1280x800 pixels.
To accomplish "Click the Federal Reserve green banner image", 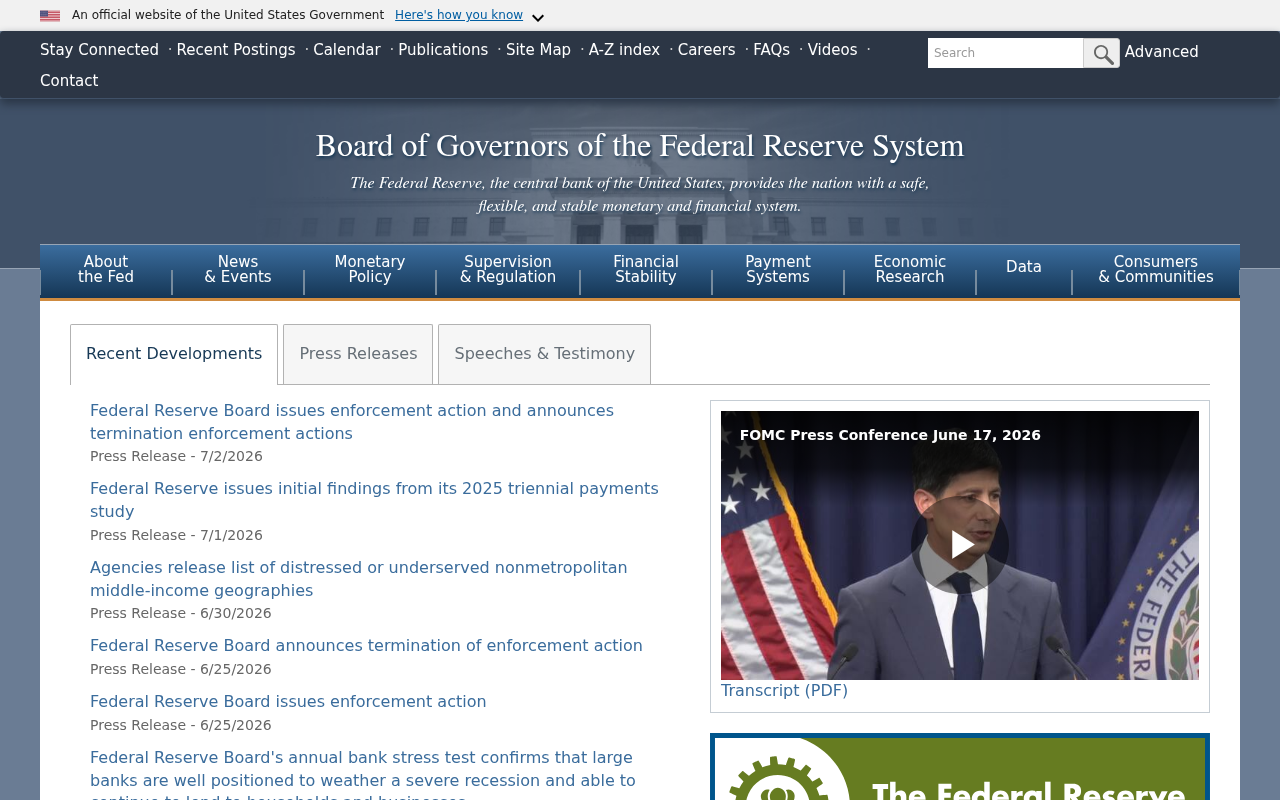I will tap(960, 768).
